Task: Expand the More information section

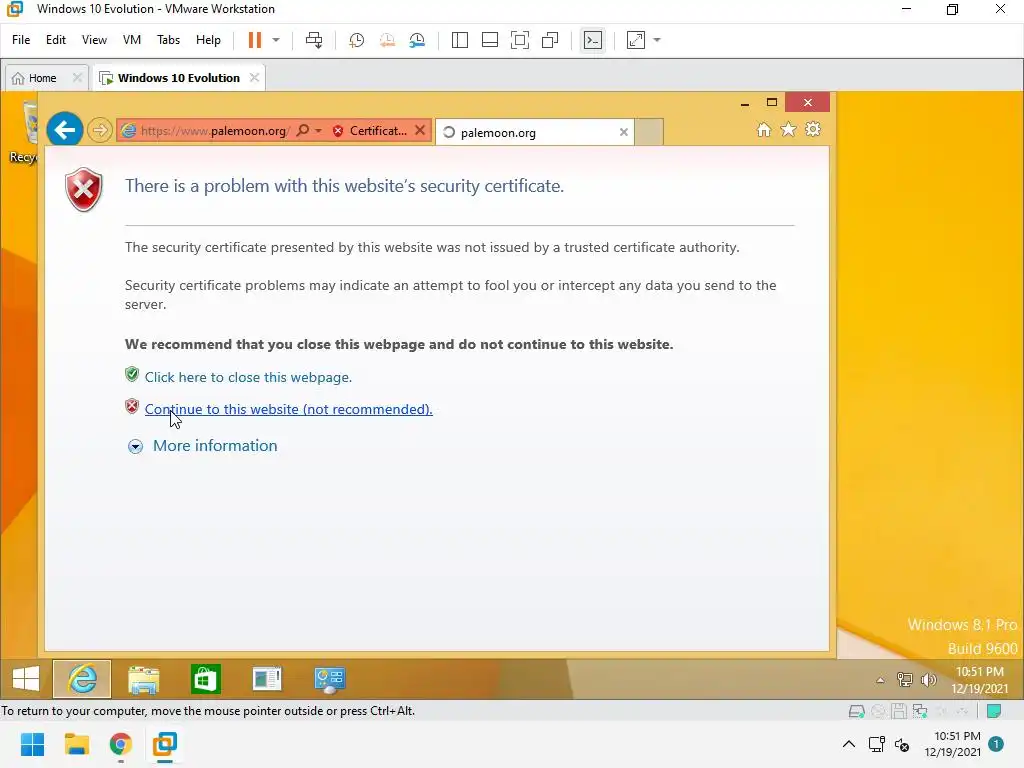Action: (202, 446)
